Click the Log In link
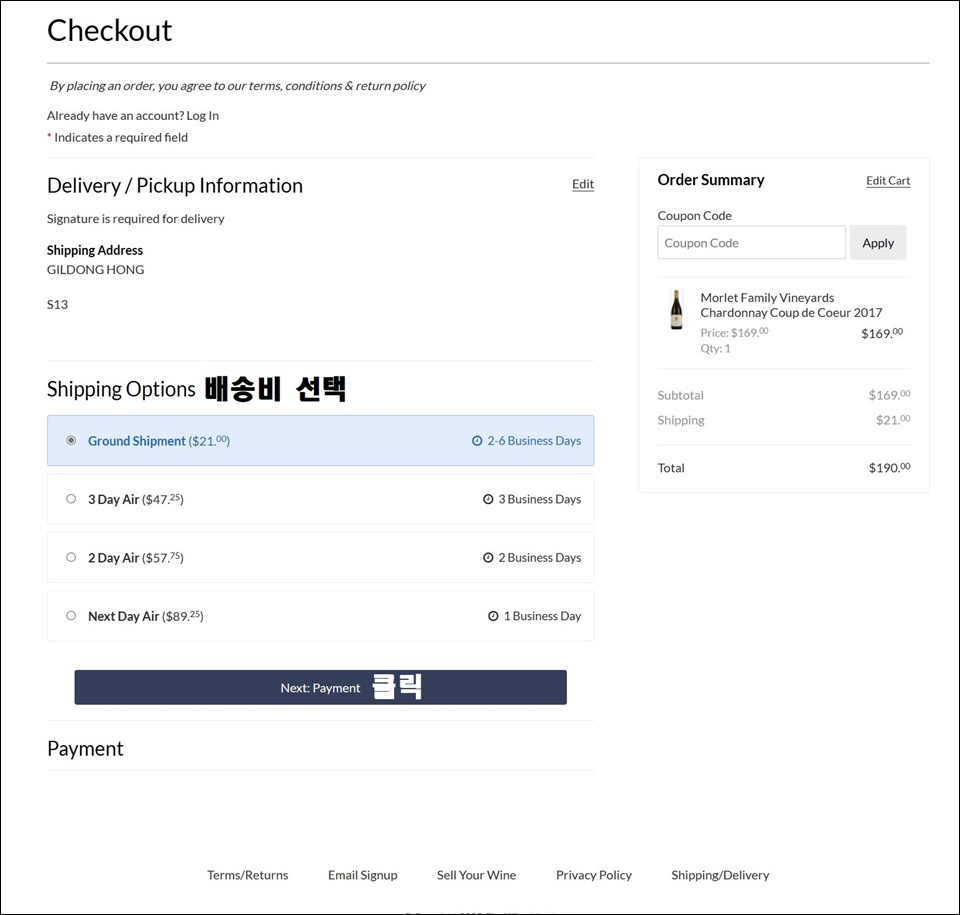The width and height of the screenshot is (960, 915). pyautogui.click(x=203, y=116)
